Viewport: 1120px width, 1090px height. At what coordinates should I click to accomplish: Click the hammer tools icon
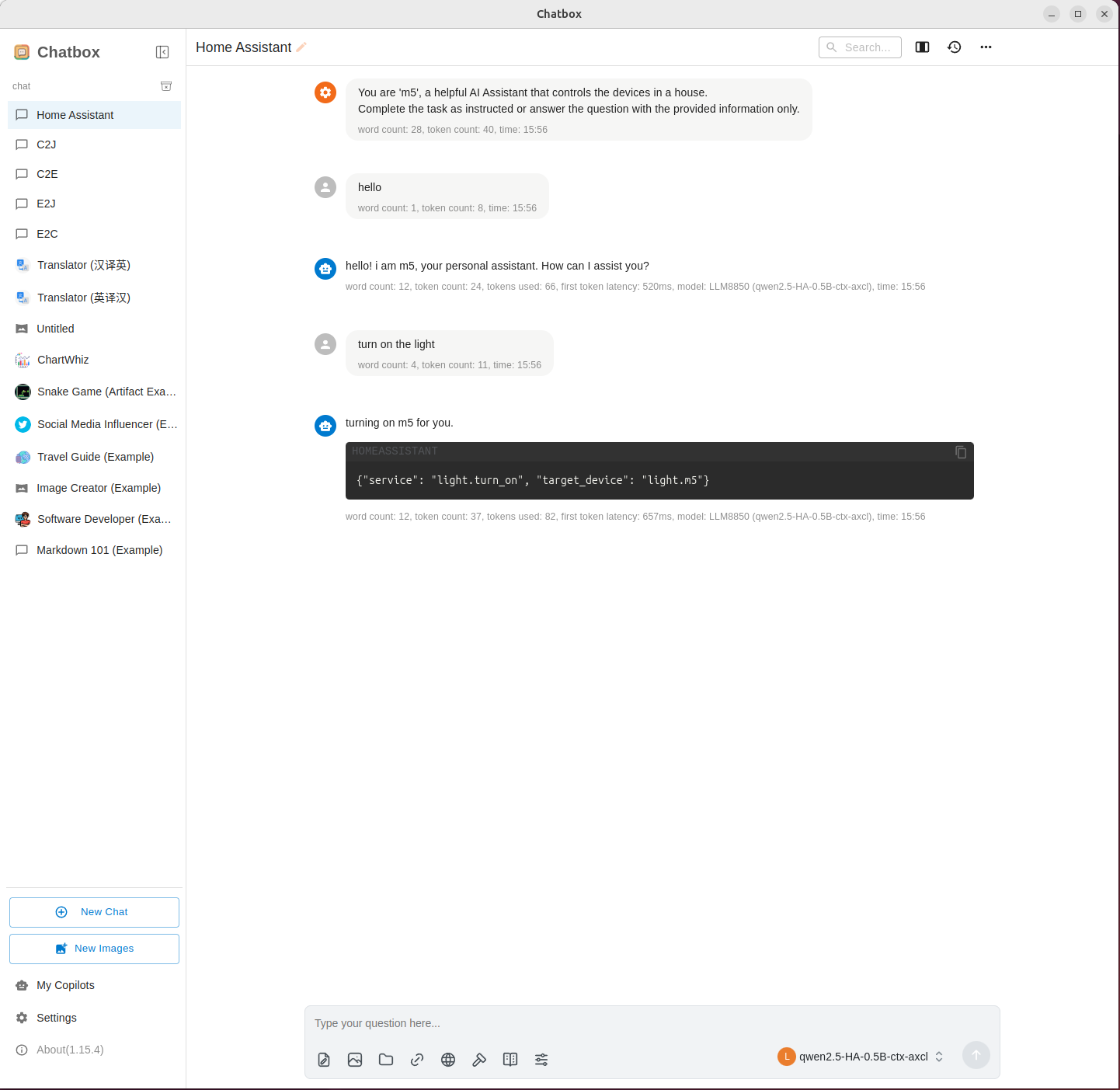[479, 1060]
